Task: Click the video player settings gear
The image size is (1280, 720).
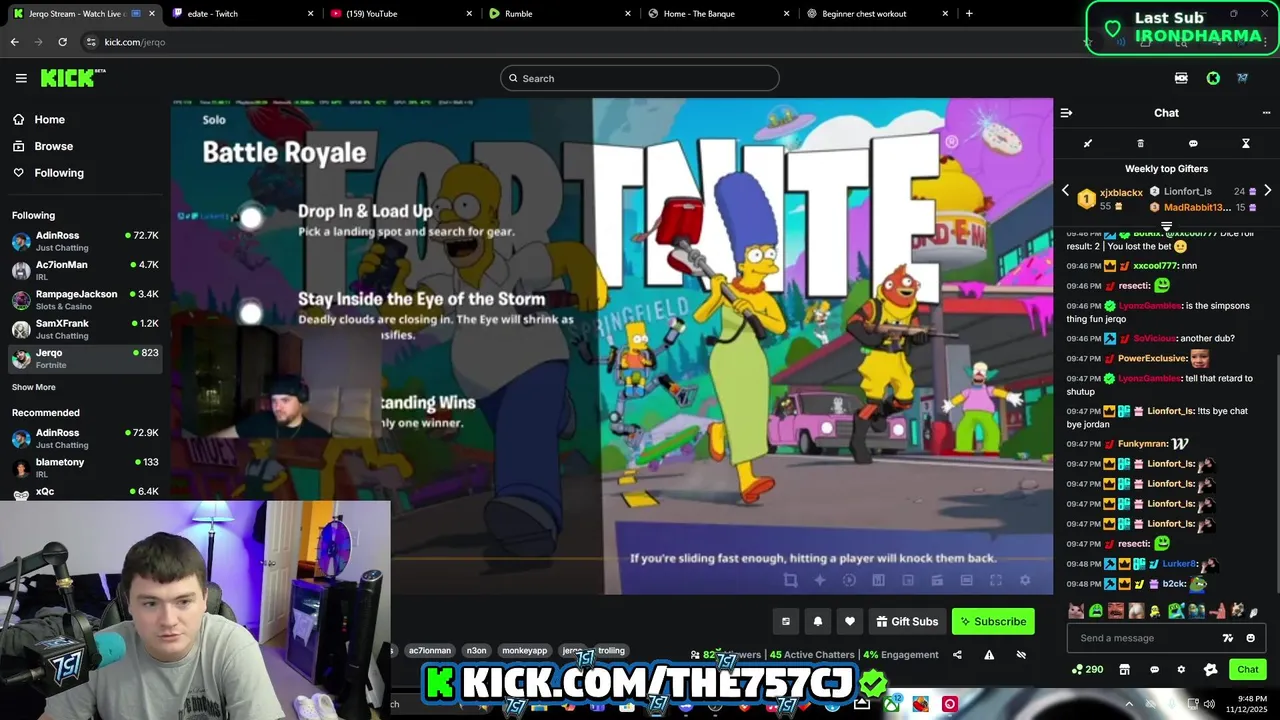Action: [1025, 580]
